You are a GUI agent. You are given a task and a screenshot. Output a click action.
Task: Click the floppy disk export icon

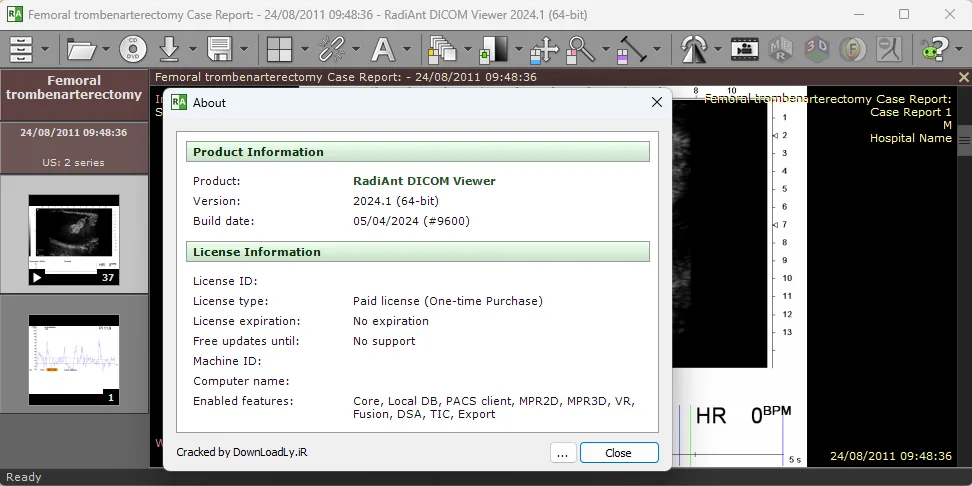point(220,49)
